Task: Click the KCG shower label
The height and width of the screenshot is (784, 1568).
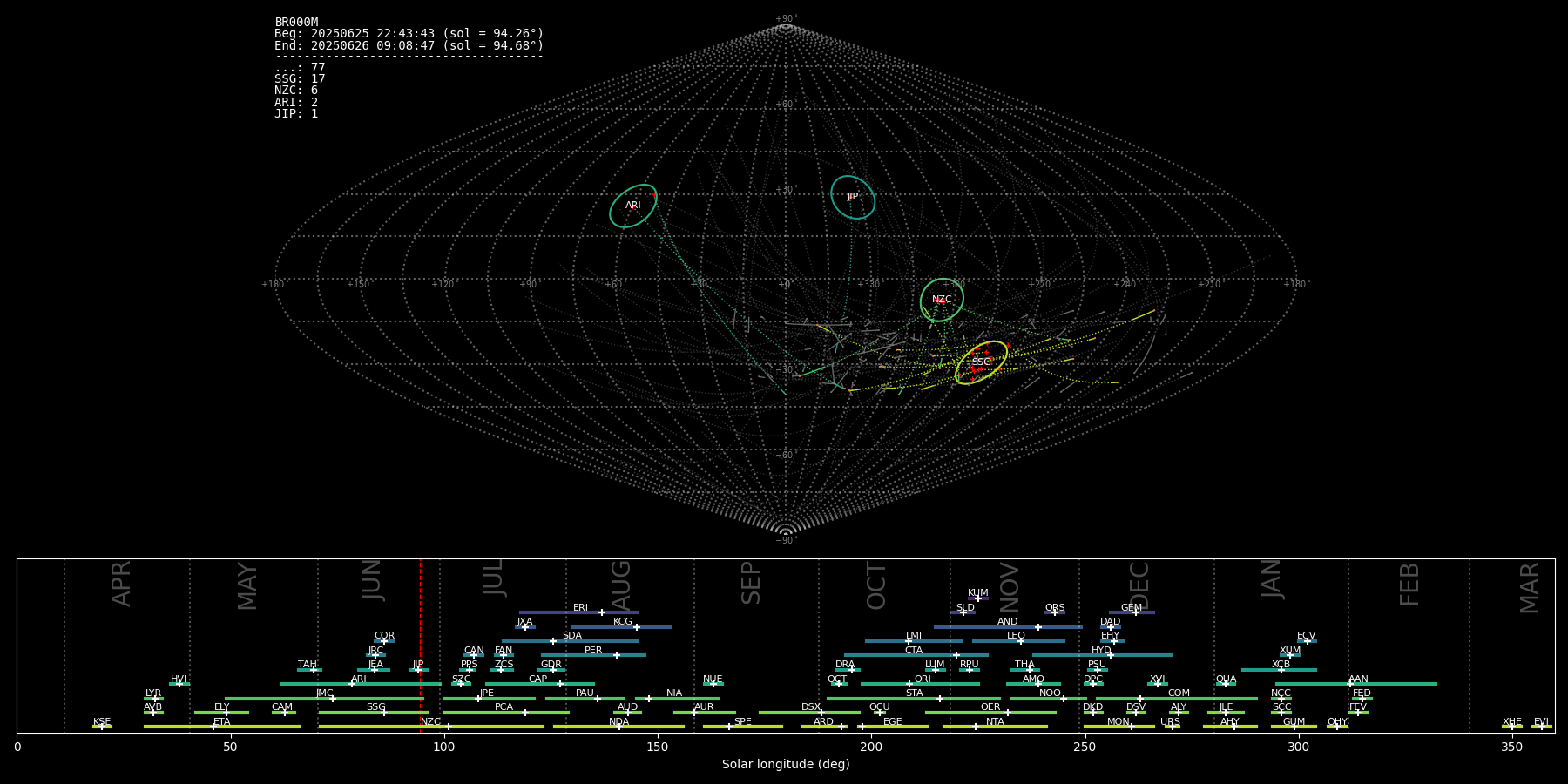Action: coord(623,622)
